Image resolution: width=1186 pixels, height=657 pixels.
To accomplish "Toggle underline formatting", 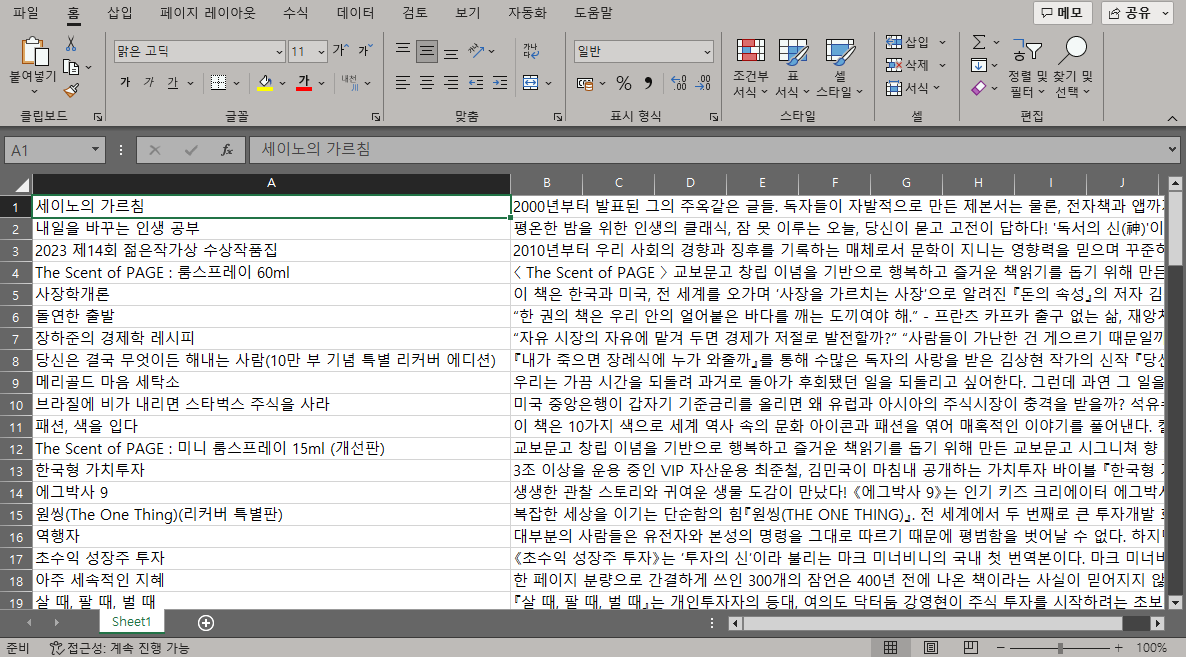I will [173, 82].
